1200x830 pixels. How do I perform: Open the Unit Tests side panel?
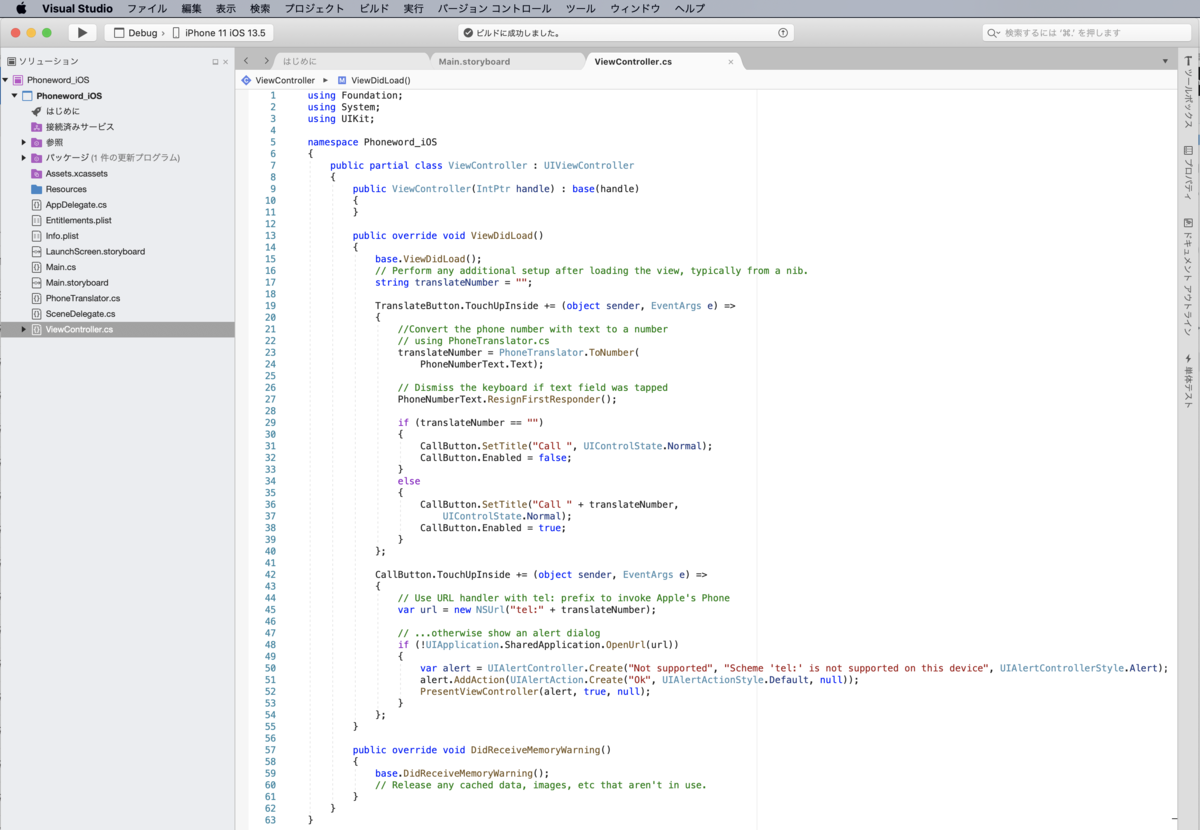pos(1188,380)
